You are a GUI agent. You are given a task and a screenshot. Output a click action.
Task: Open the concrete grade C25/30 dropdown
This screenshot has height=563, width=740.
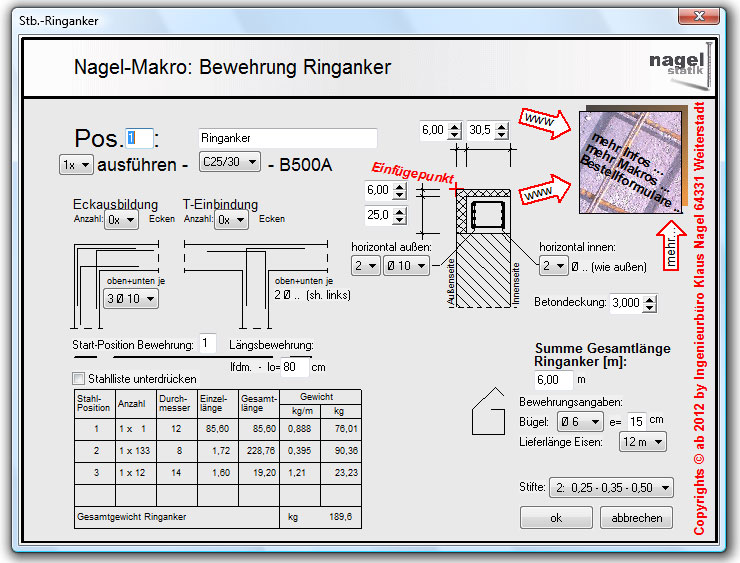[230, 162]
